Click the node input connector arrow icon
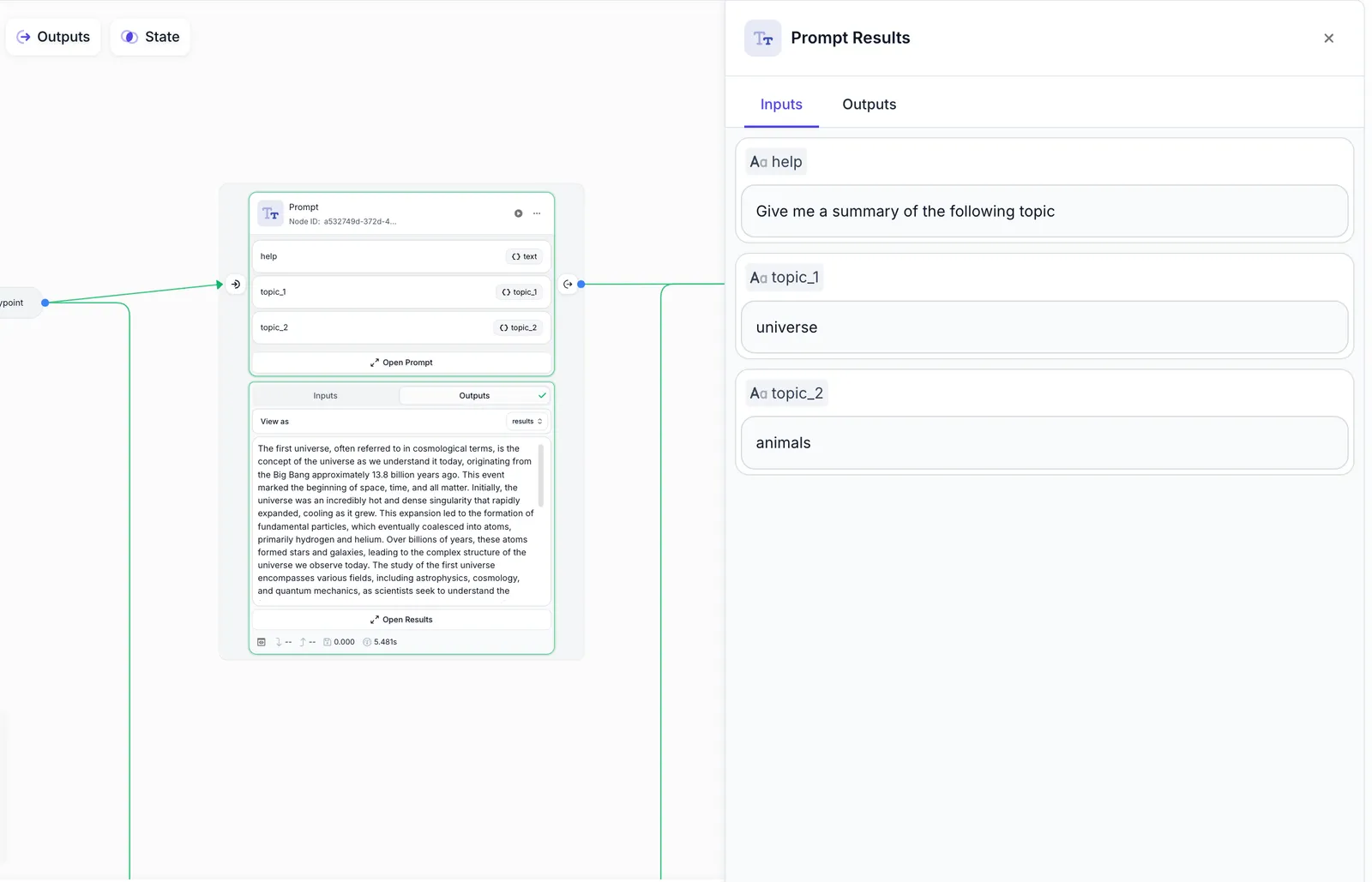Image resolution: width=1372 pixels, height=882 pixels. [x=235, y=284]
